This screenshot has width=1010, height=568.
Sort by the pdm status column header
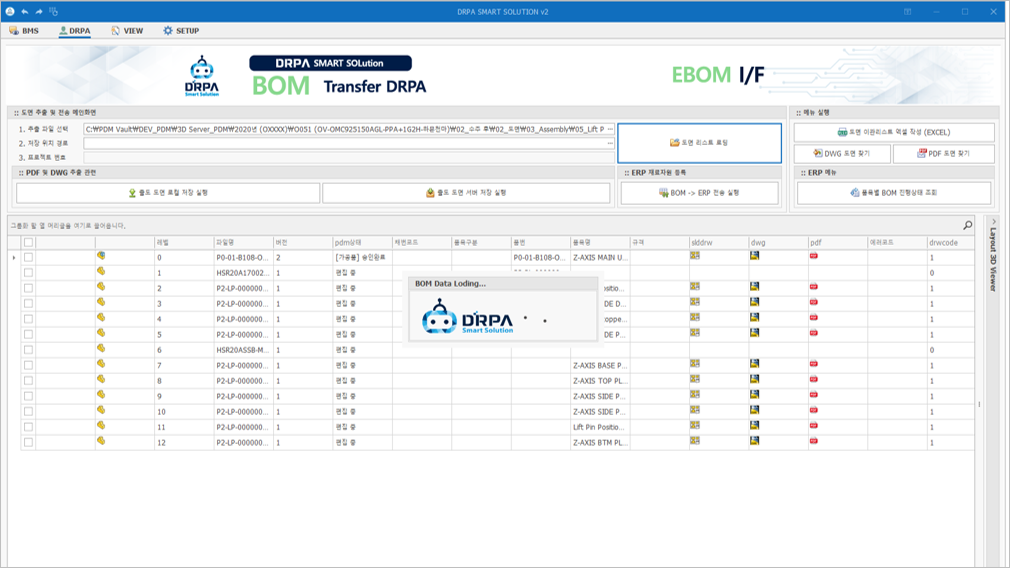362,243
